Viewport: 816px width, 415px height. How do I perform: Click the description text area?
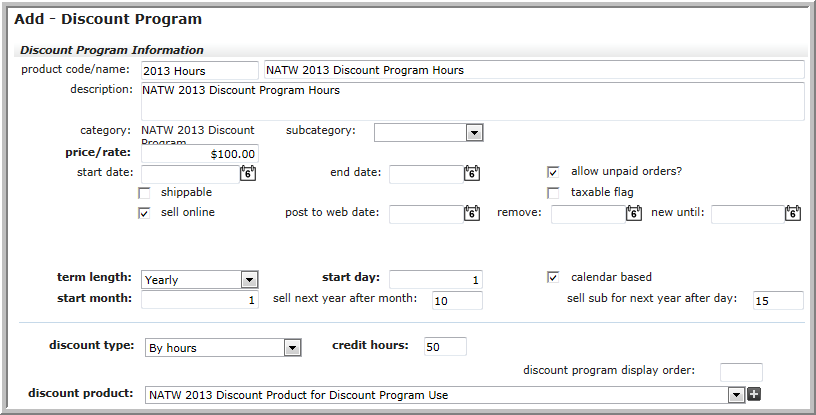[x=473, y=101]
